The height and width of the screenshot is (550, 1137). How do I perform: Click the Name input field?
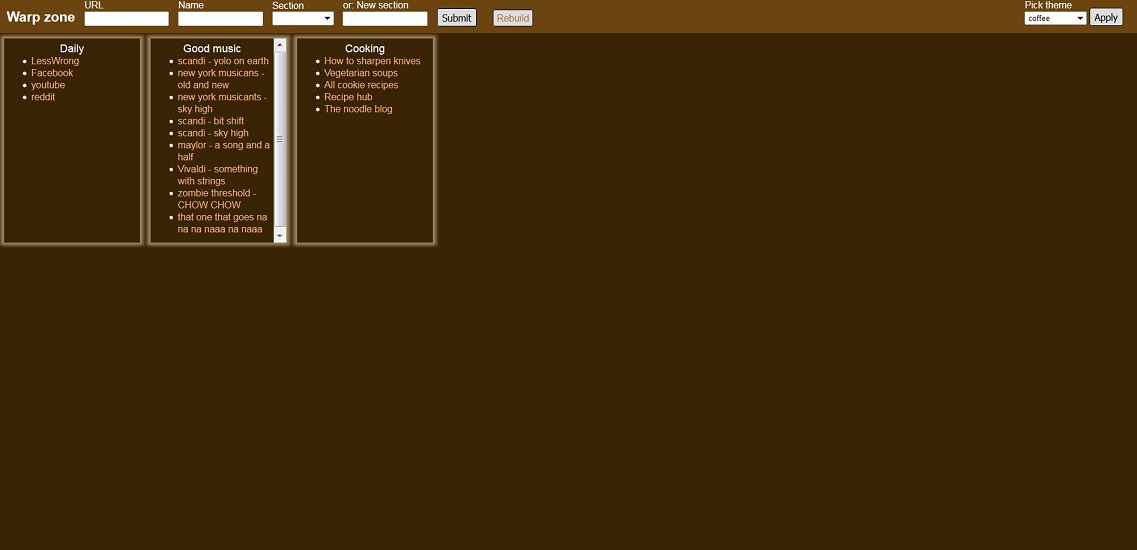click(220, 19)
